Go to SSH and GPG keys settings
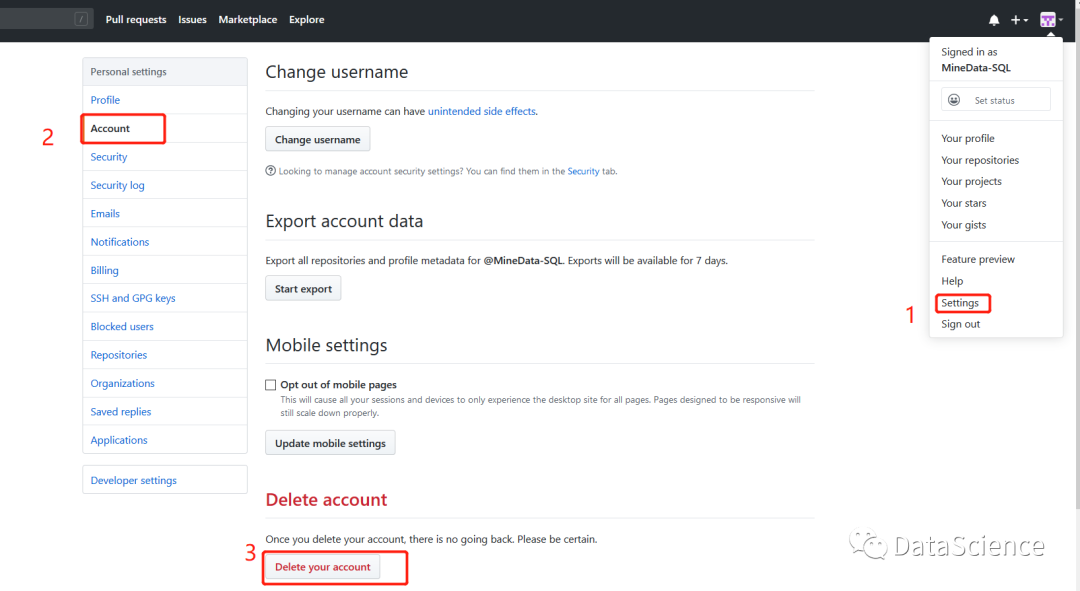Screen dimensions: 1080x591 (x=133, y=298)
